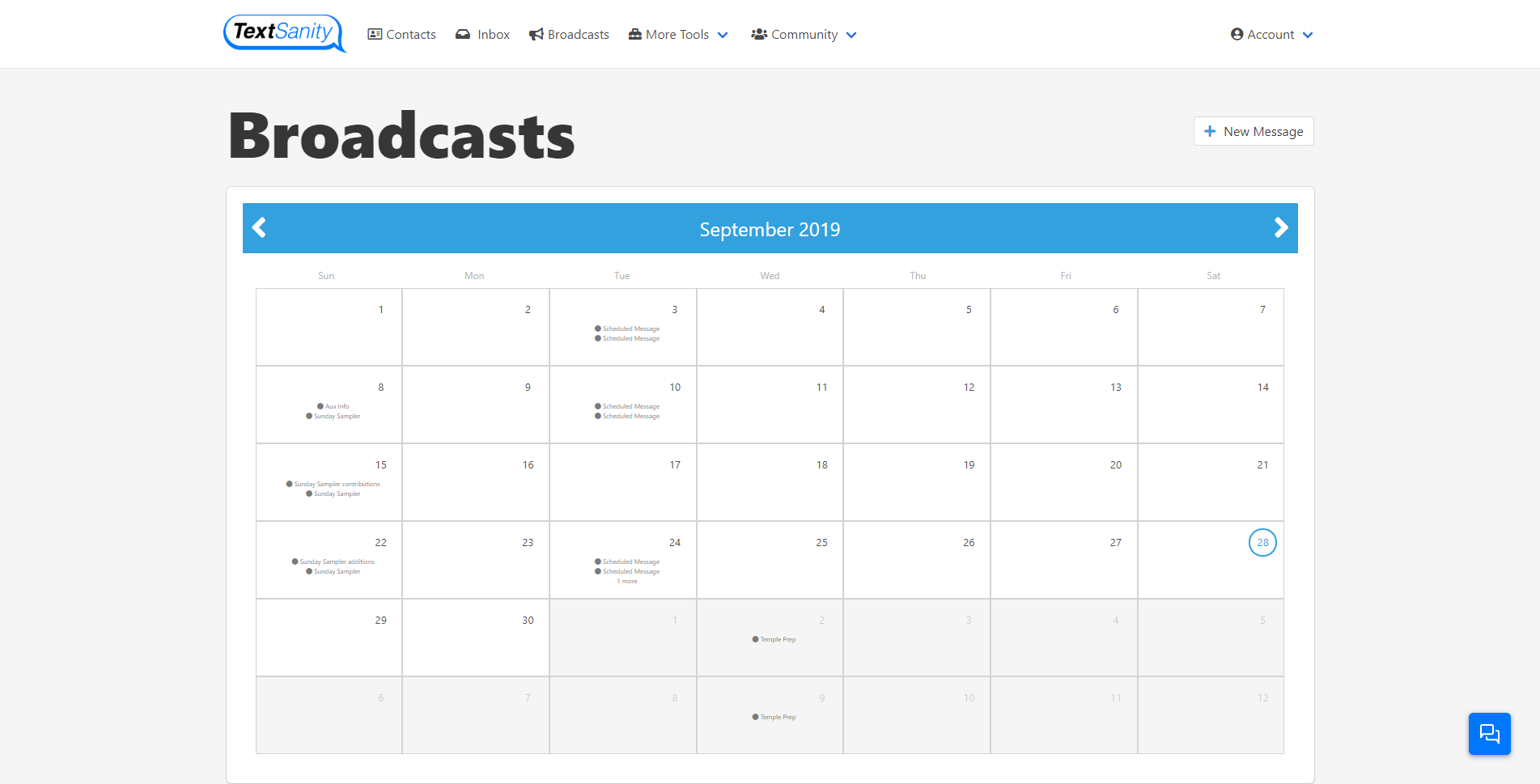
Task: Click the More Tools toolbox icon
Action: click(x=635, y=34)
